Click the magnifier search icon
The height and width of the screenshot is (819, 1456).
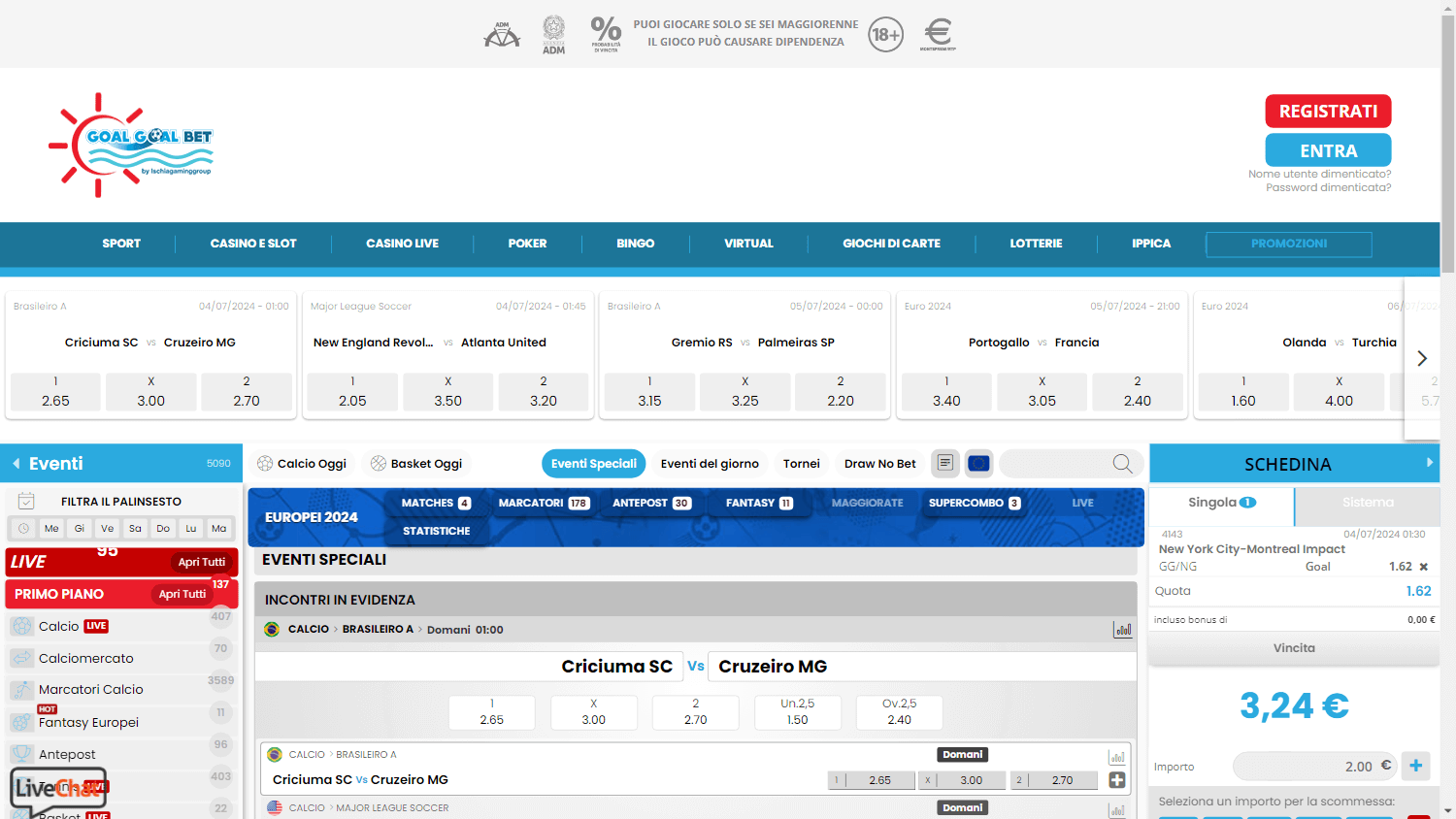(1122, 464)
